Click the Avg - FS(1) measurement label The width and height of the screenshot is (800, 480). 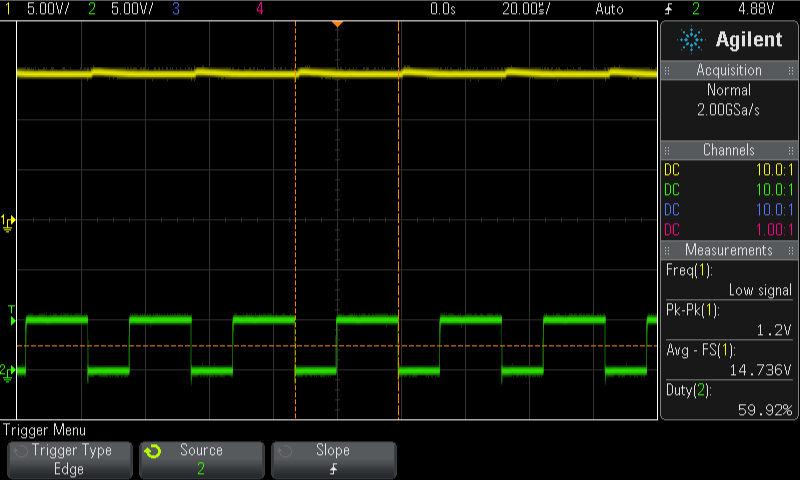(x=701, y=350)
